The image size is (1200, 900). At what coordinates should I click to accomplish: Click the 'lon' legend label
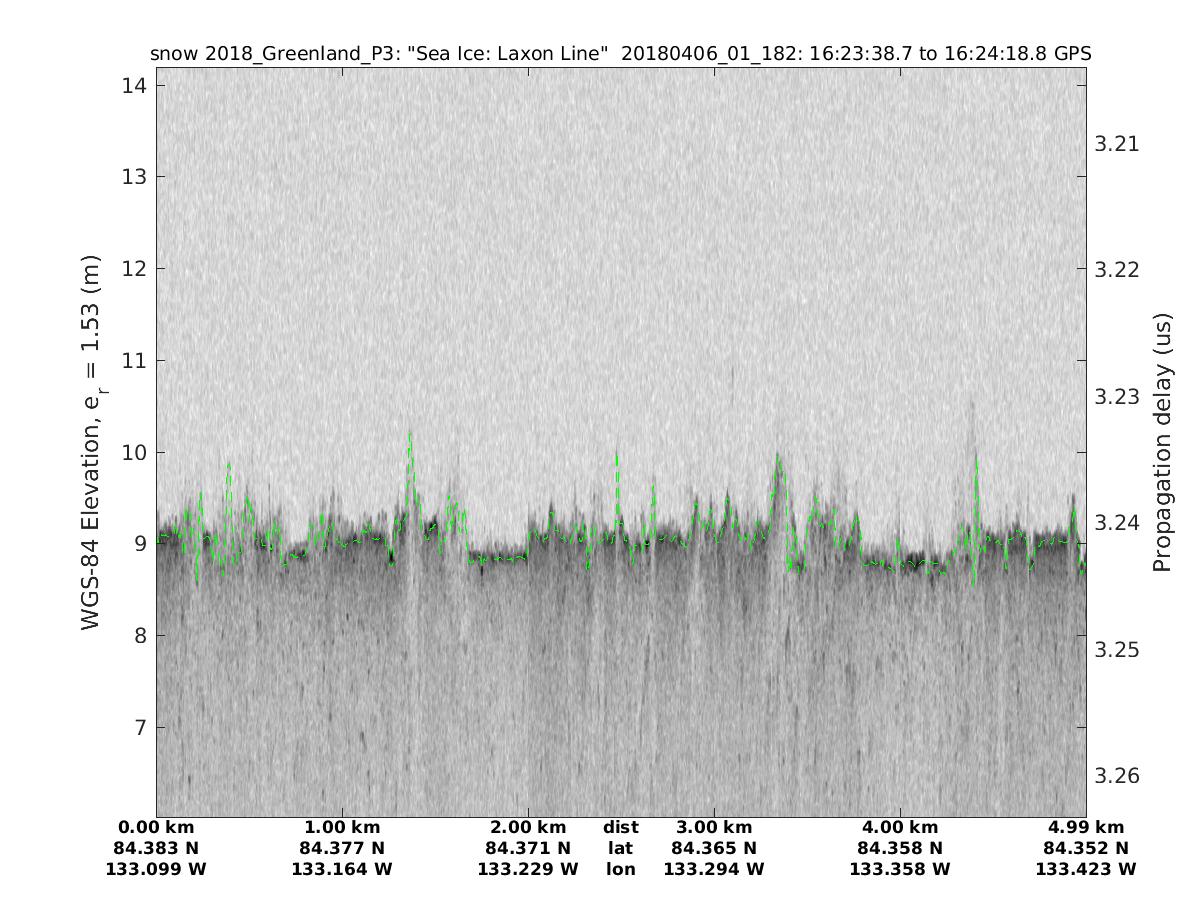pos(620,869)
